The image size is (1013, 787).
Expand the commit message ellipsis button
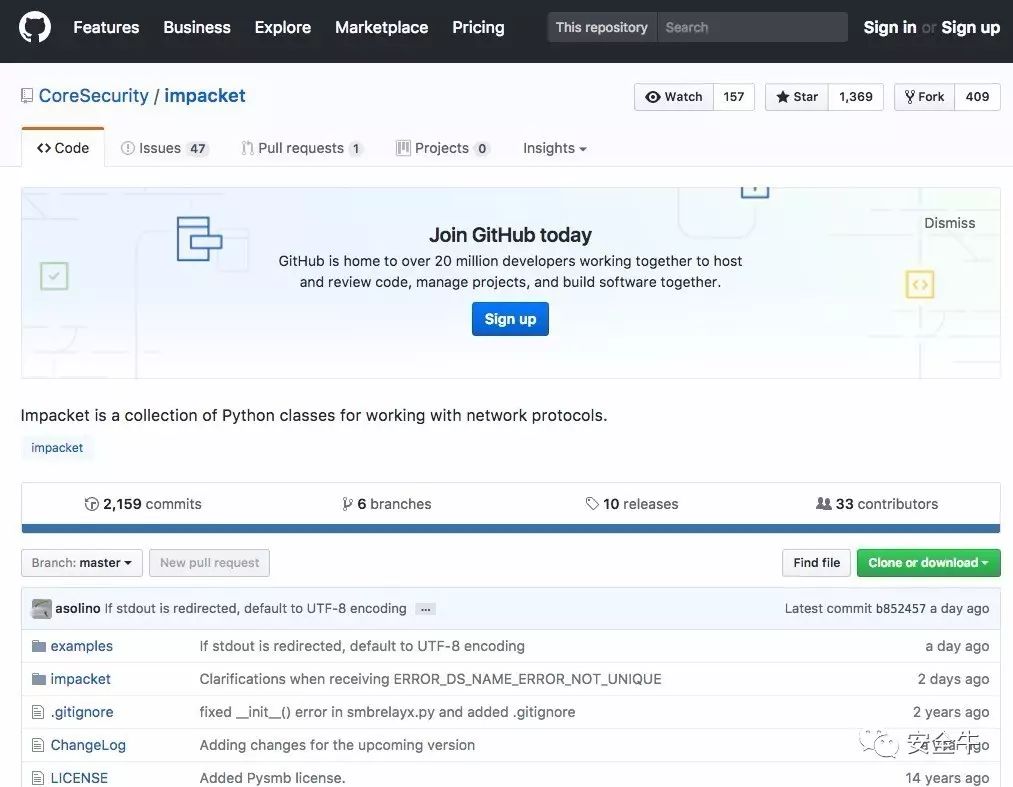pos(425,609)
